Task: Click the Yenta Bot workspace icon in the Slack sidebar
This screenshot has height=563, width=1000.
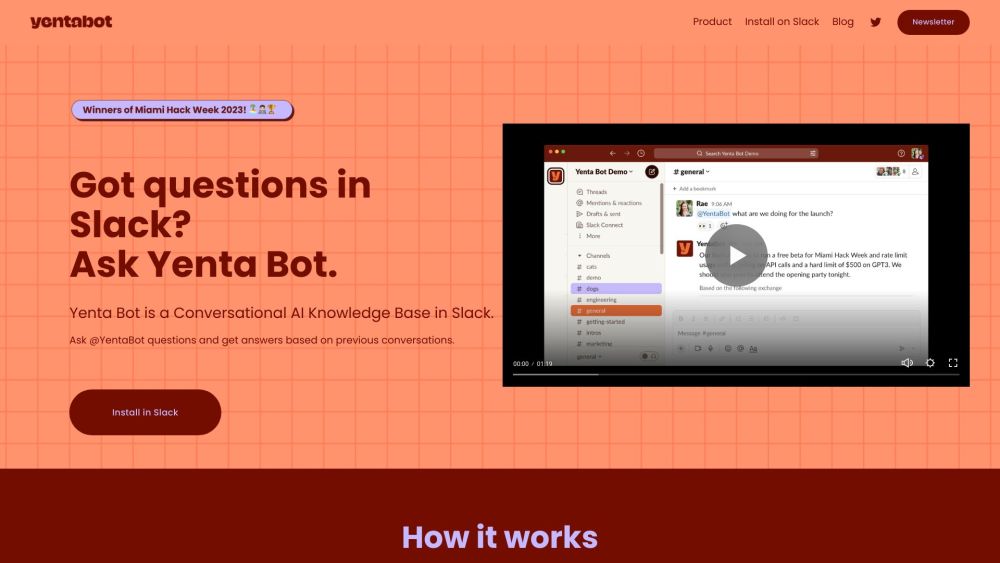Action: click(556, 176)
